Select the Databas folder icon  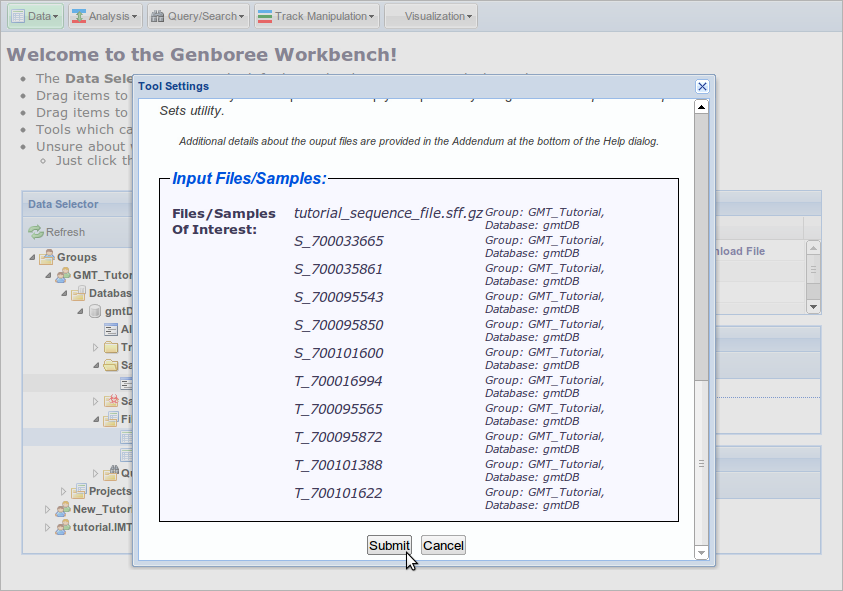click(x=79, y=293)
